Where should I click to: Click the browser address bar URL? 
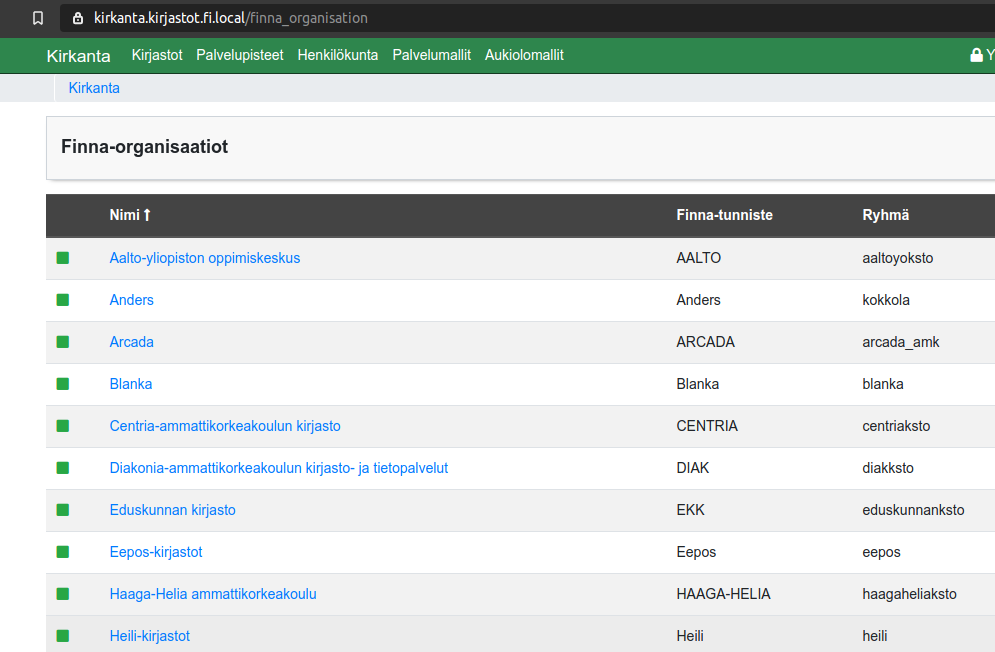231,18
